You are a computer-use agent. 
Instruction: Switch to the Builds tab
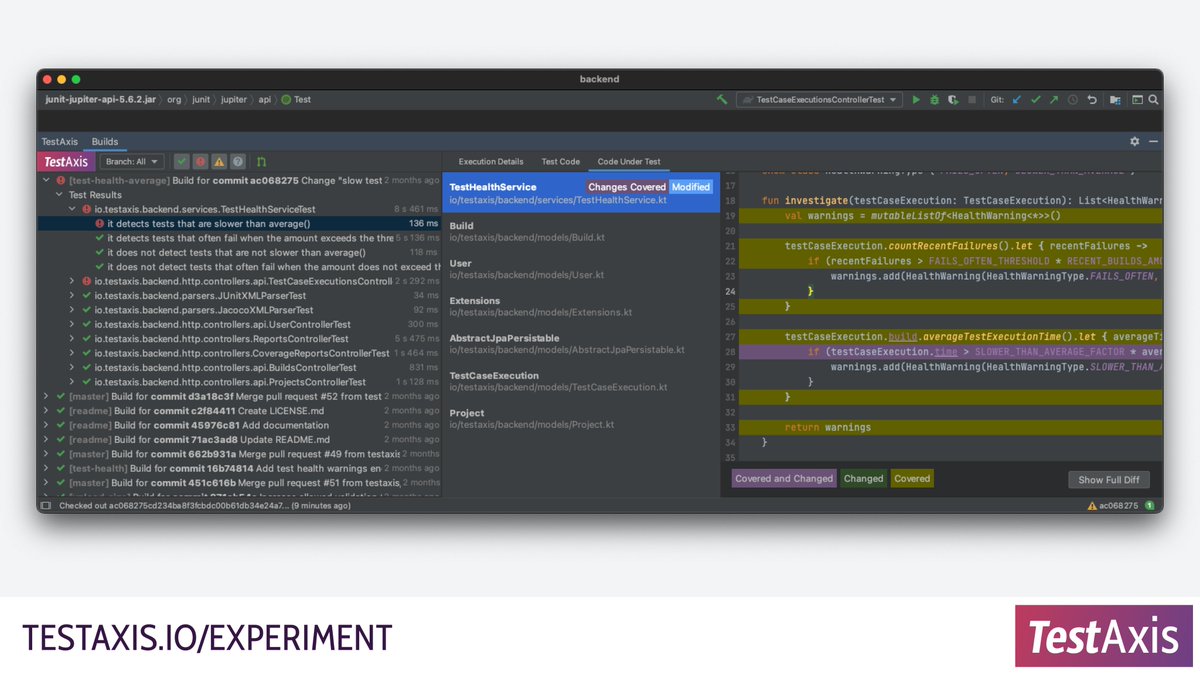pyautogui.click(x=105, y=142)
